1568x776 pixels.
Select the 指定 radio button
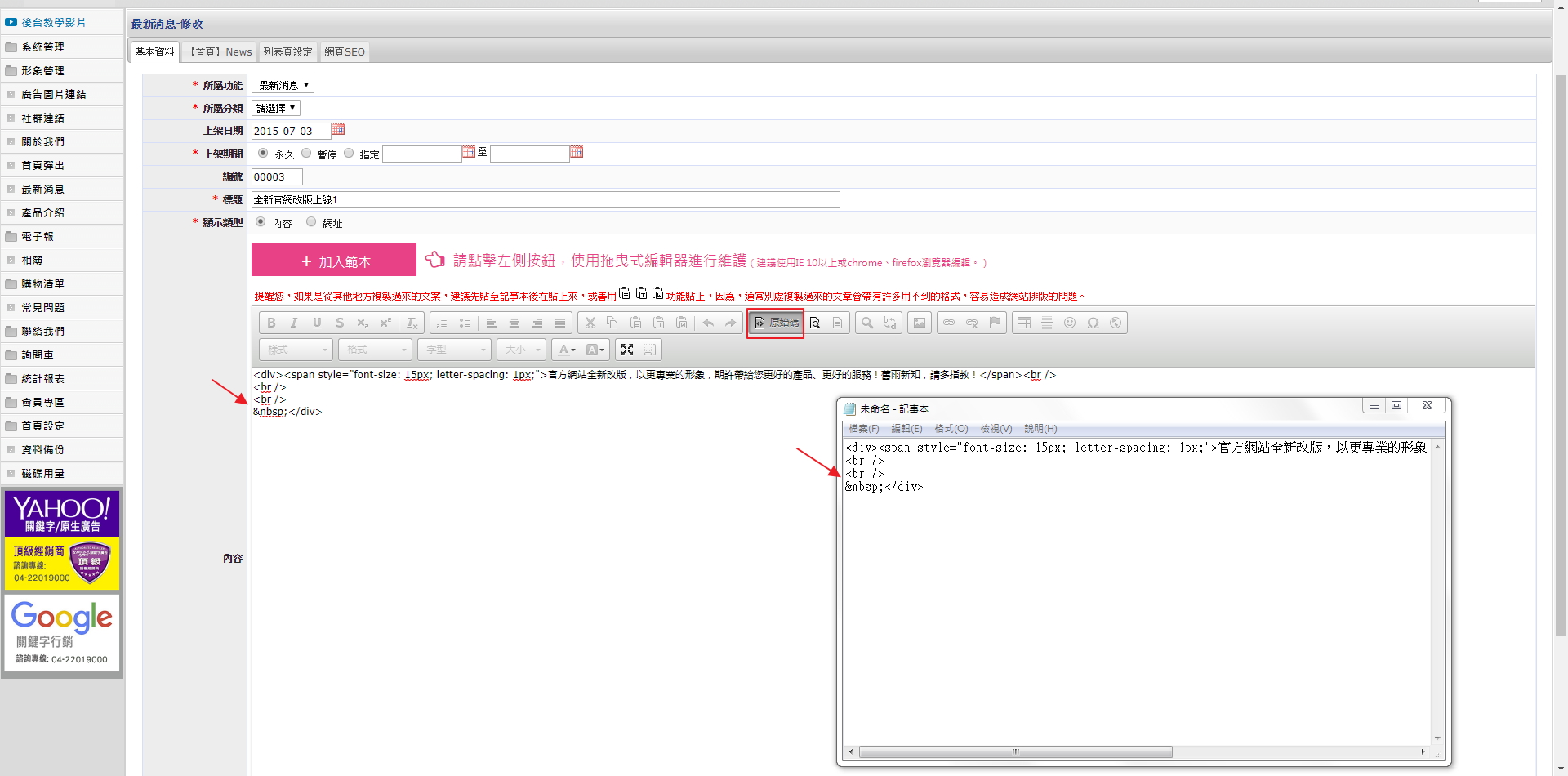click(x=349, y=153)
